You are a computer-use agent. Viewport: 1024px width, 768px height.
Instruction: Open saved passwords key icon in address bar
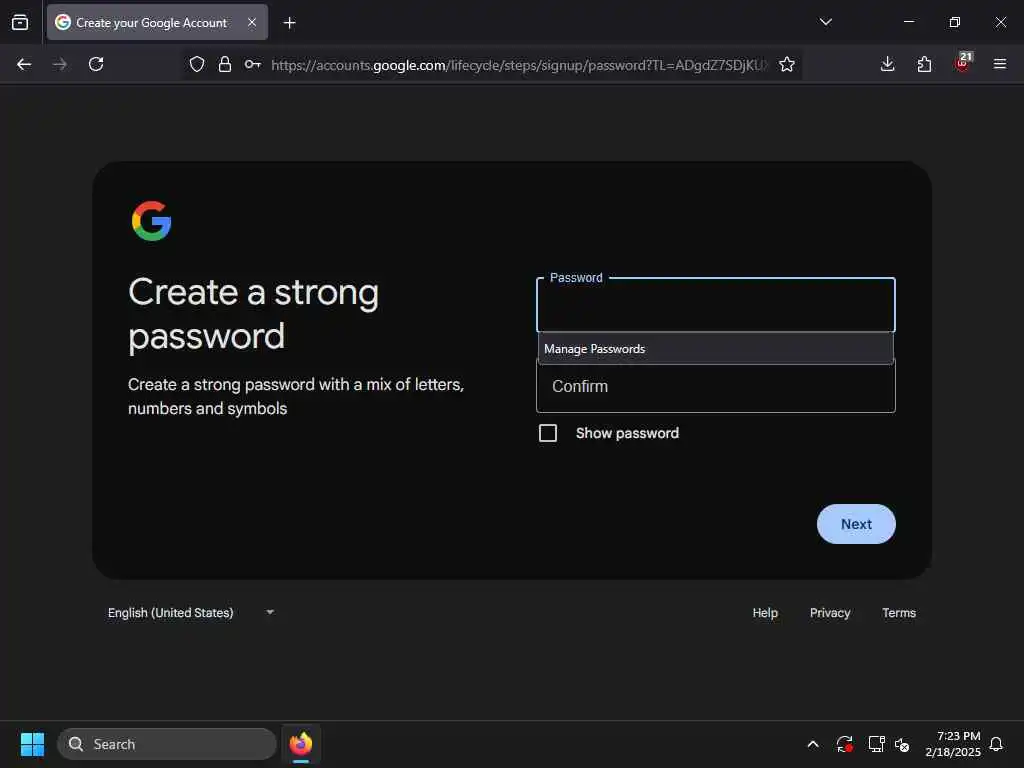pyautogui.click(x=253, y=64)
